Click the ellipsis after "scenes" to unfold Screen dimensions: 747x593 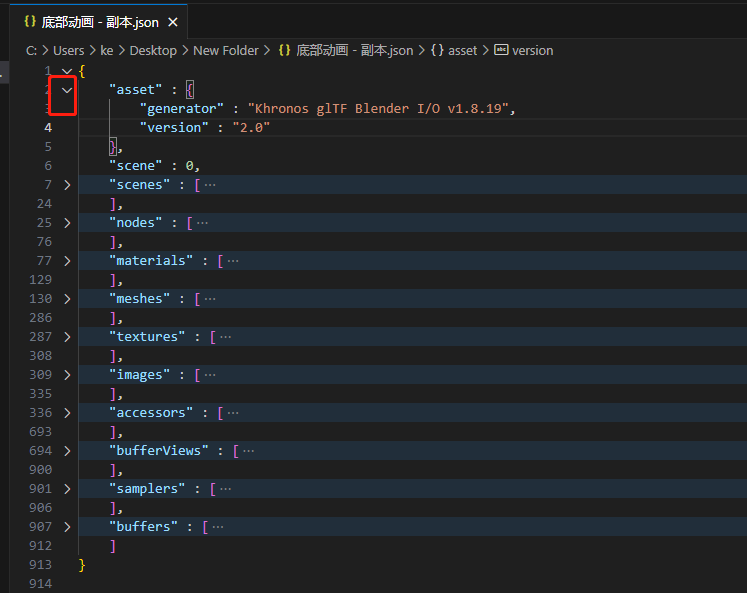pyautogui.click(x=210, y=185)
